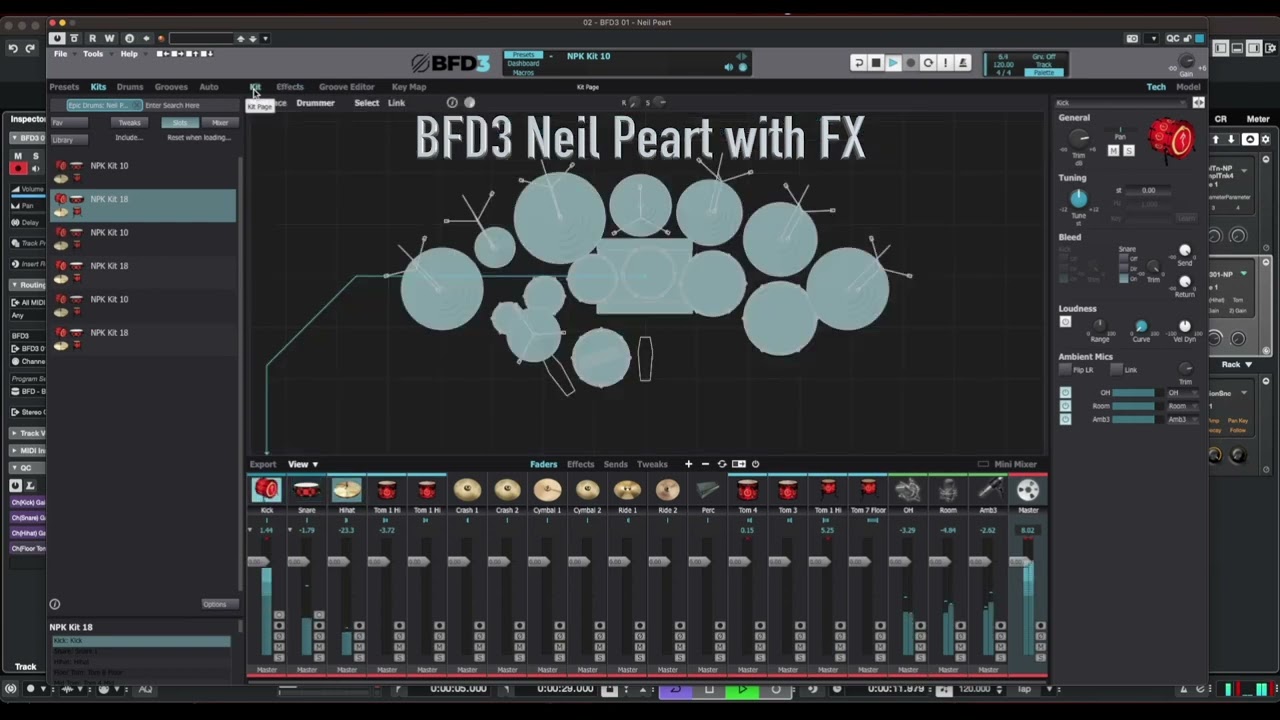The height and width of the screenshot is (720, 1280).
Task: Select the Tom 7 Floor channel icon
Action: coord(868,490)
